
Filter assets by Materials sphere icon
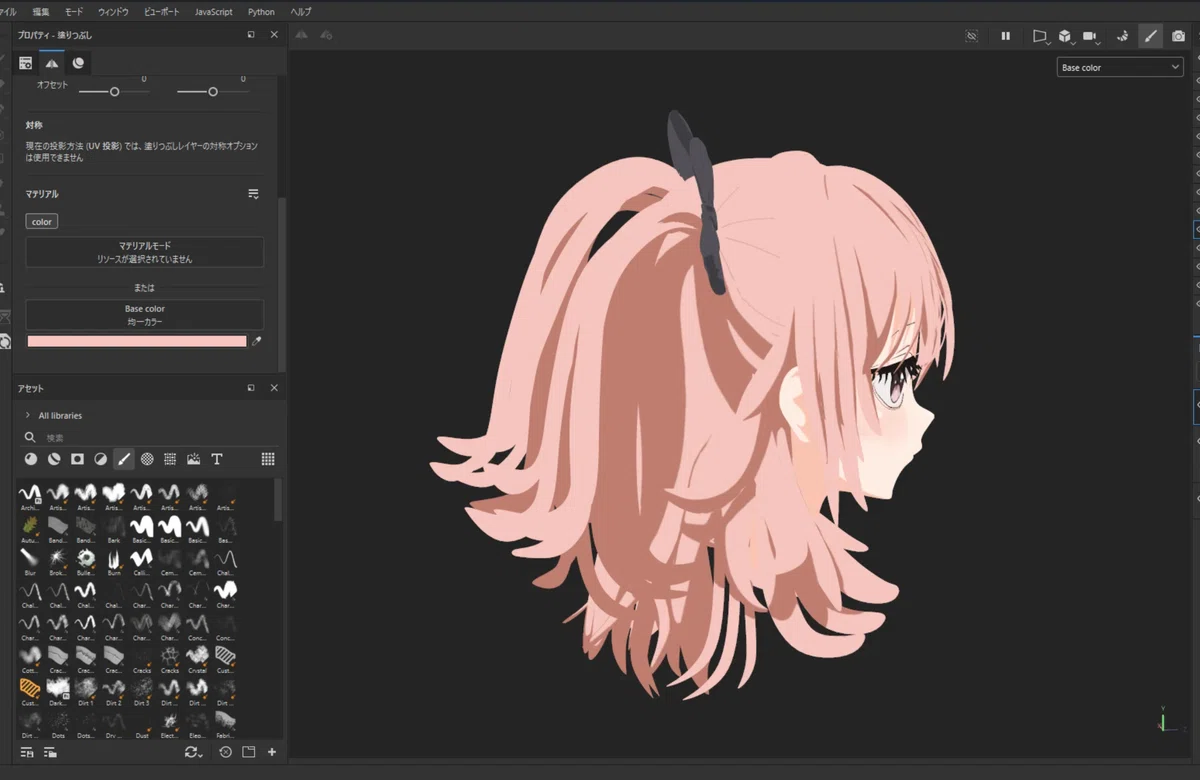(x=31, y=459)
